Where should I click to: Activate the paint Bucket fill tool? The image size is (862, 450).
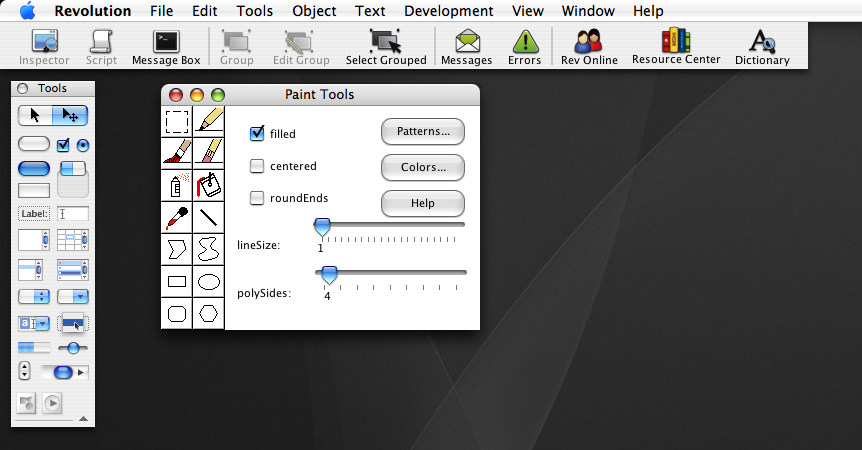coord(208,184)
